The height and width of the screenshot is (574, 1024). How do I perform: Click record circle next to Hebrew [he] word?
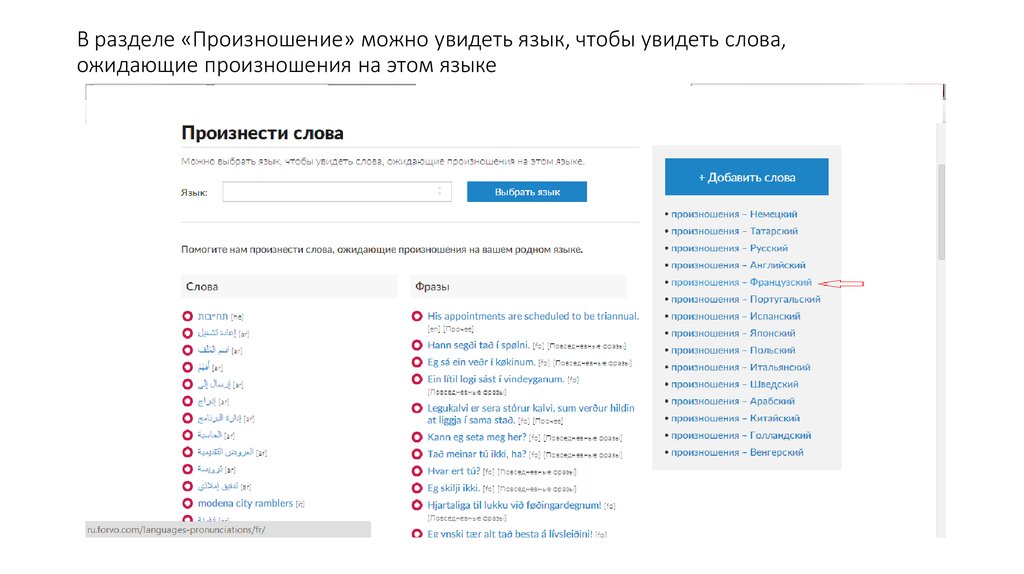[x=187, y=316]
